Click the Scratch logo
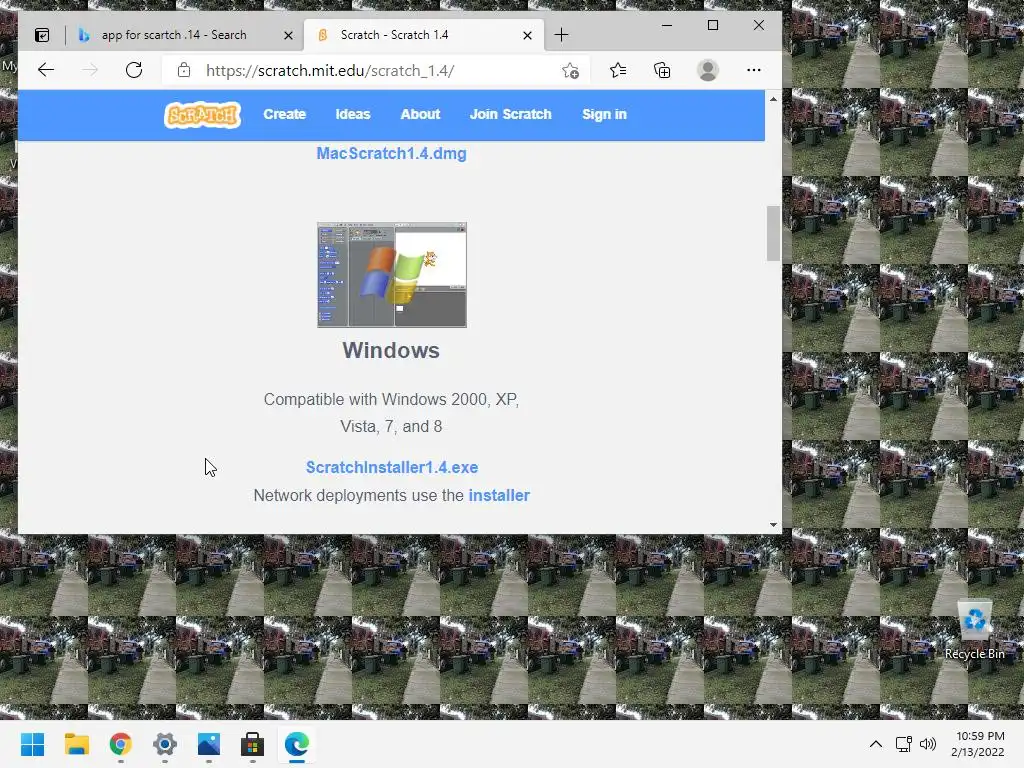The height and width of the screenshot is (768, 1024). pyautogui.click(x=202, y=115)
